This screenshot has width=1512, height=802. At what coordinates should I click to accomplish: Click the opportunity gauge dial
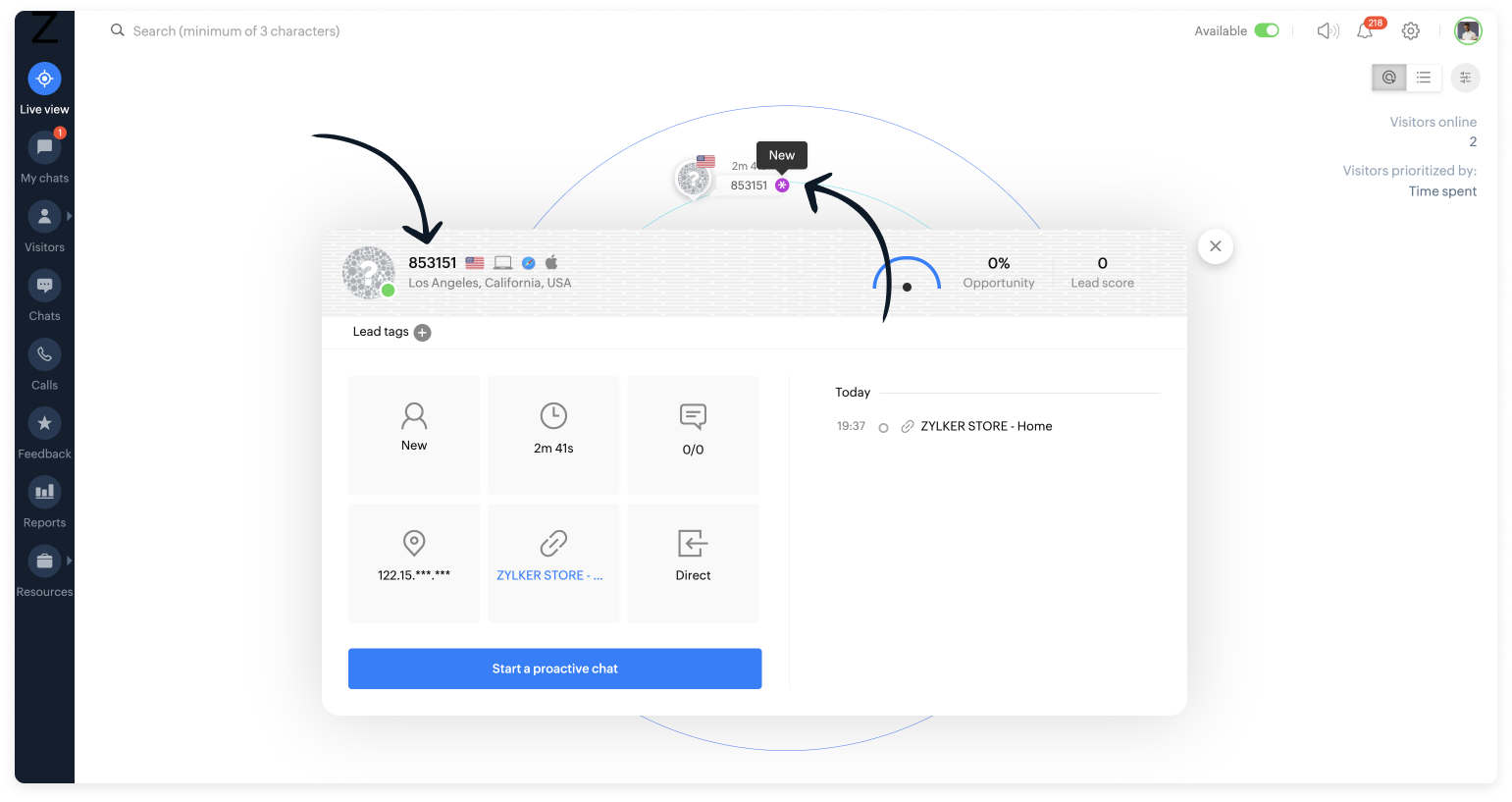pos(907,274)
